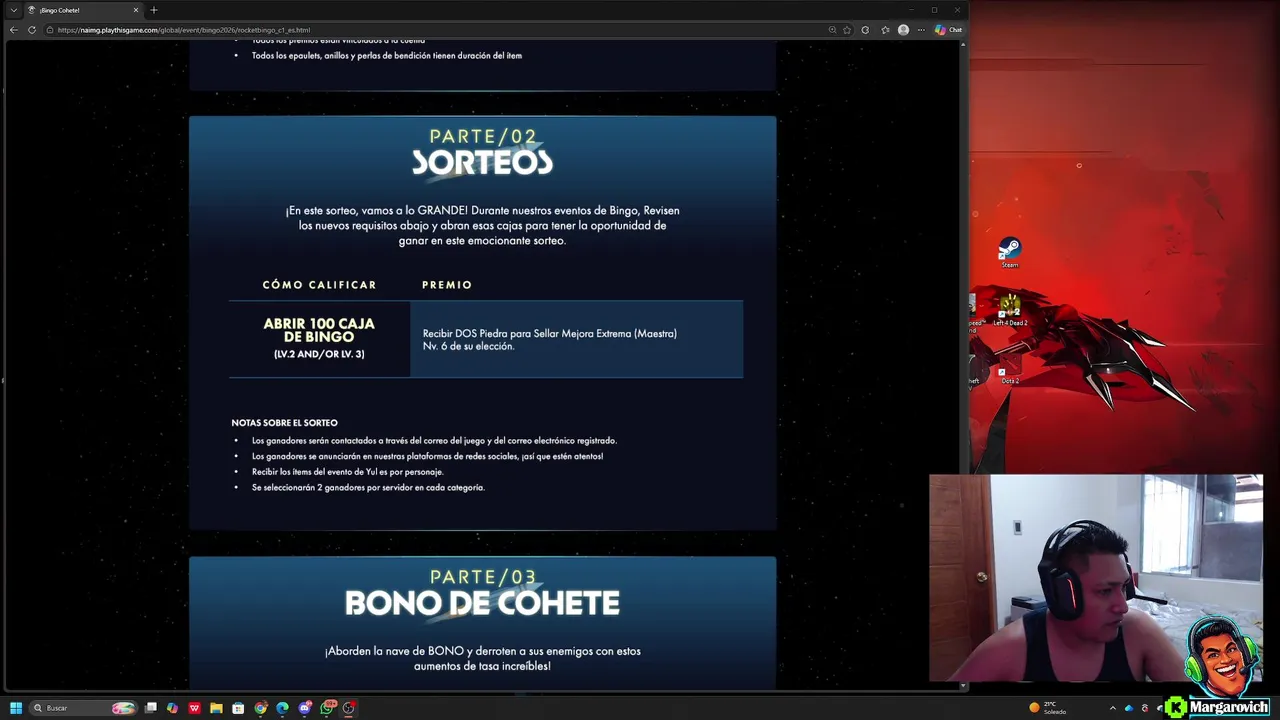This screenshot has width=1280, height=720.
Task: Reload the Bingo Cohete page
Action: tap(32, 30)
